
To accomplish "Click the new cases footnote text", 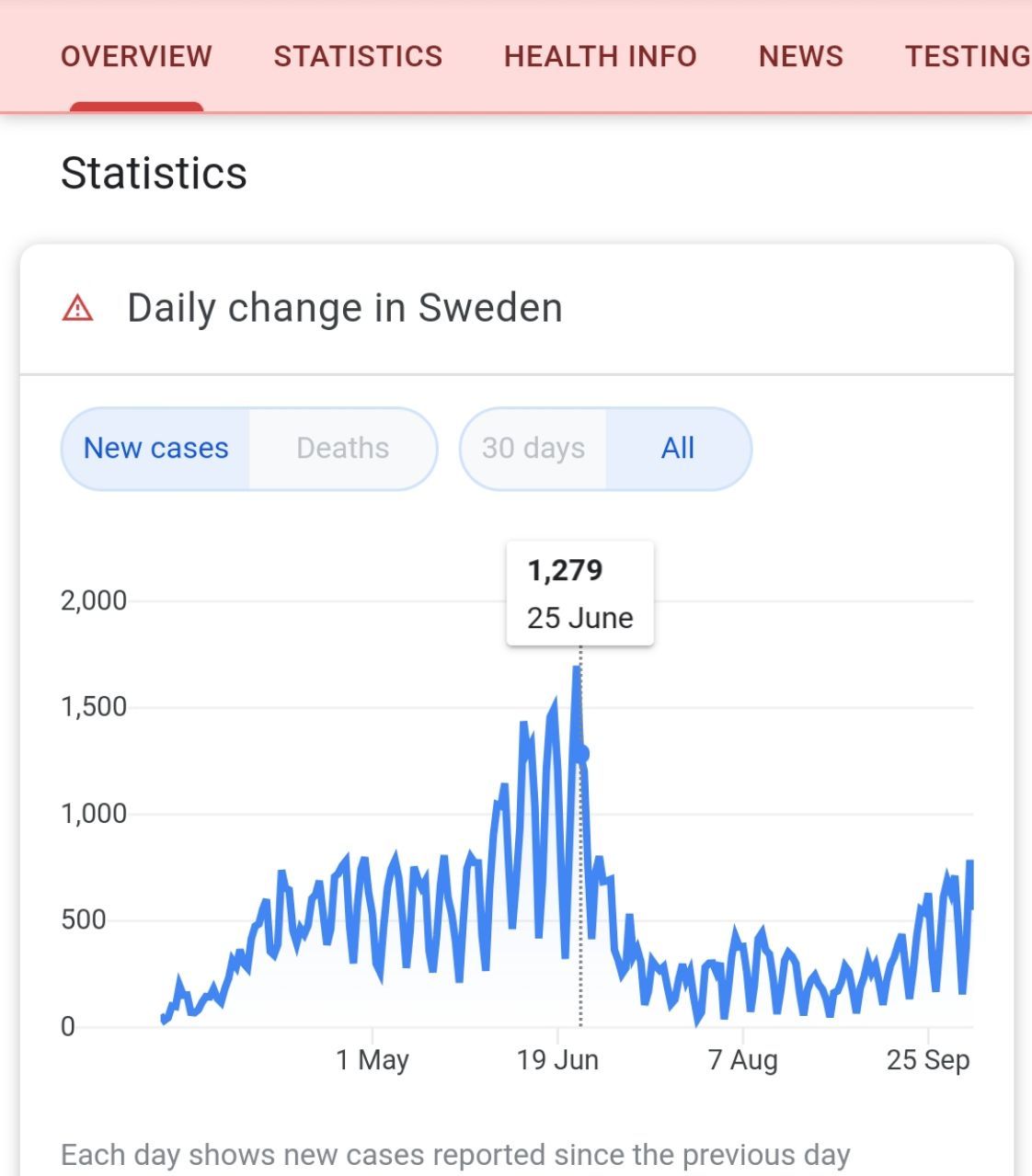I will [455, 1155].
